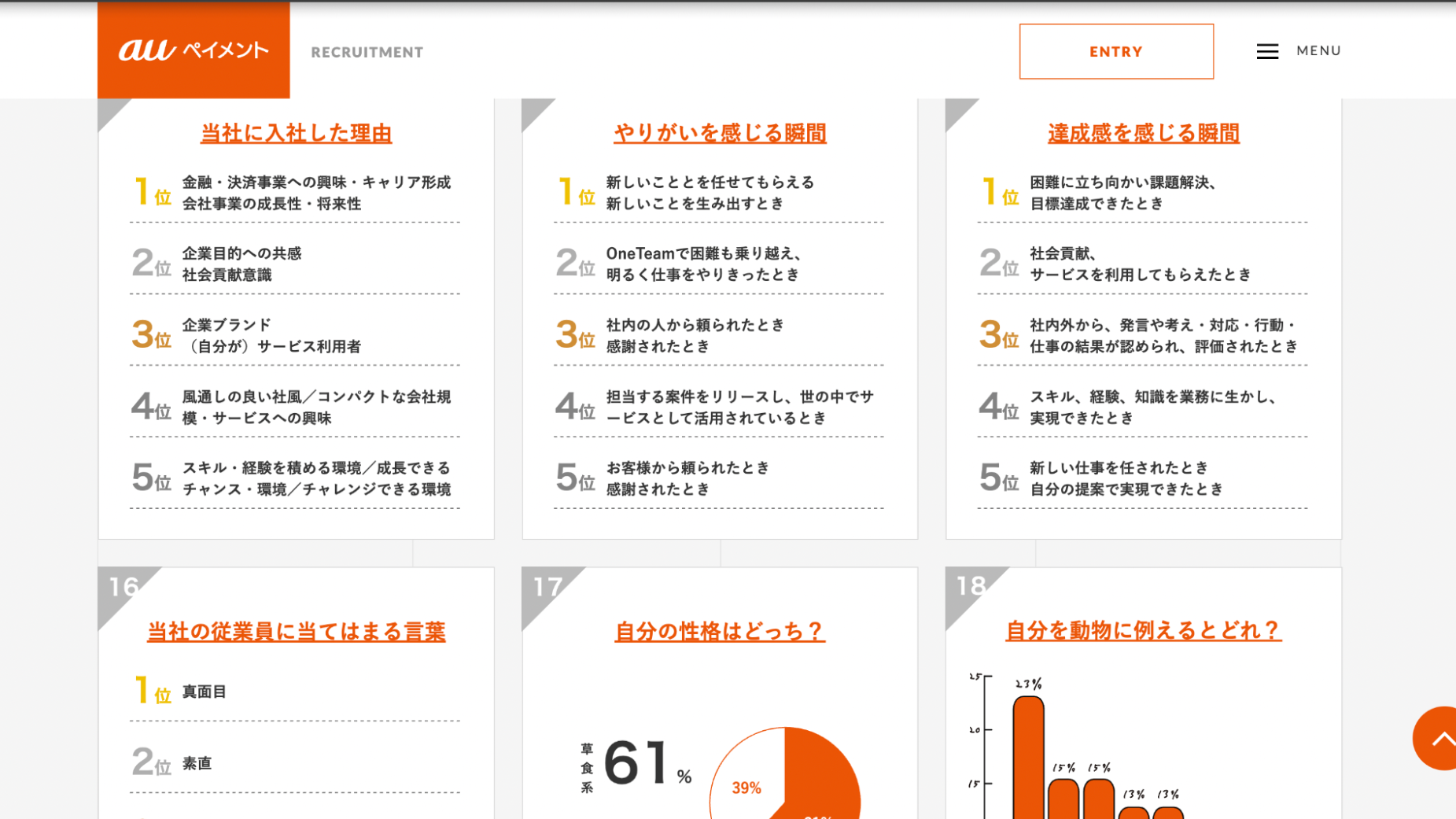Select text 企業目的への共感

pos(242,253)
